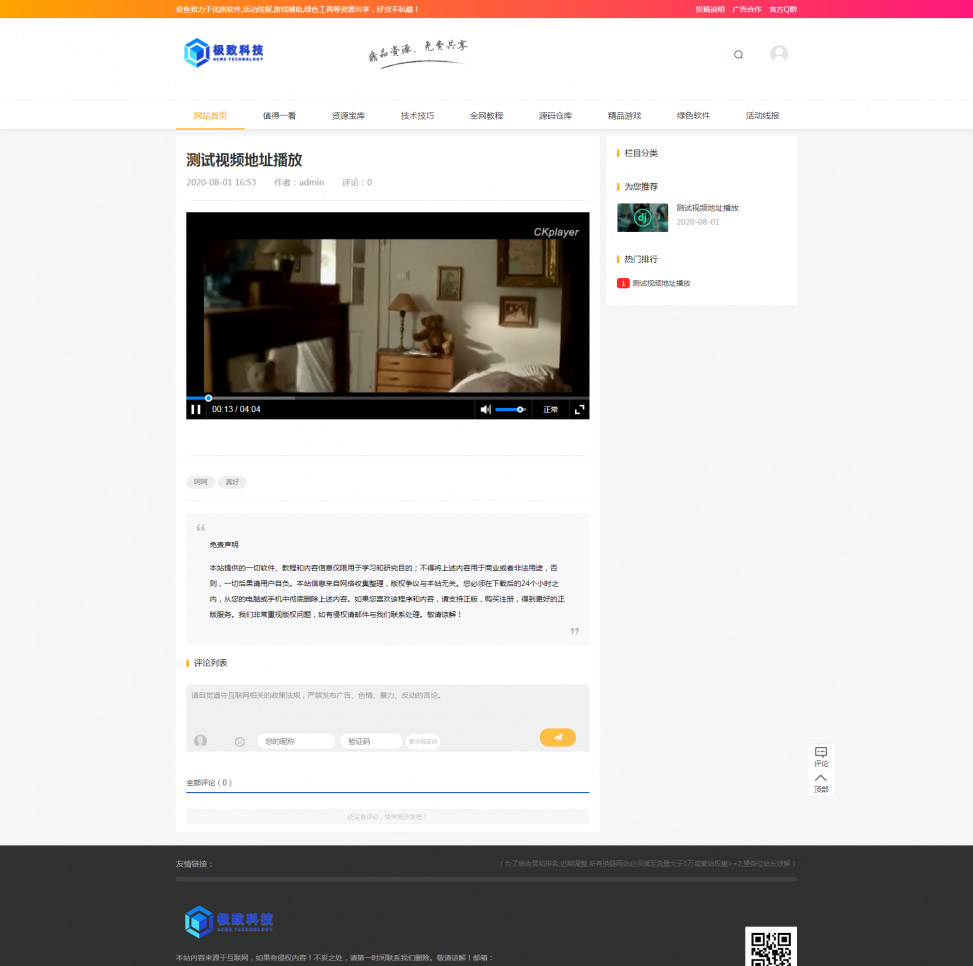Click the 极致科技 logo in header
The height and width of the screenshot is (966, 973).
click(x=224, y=53)
